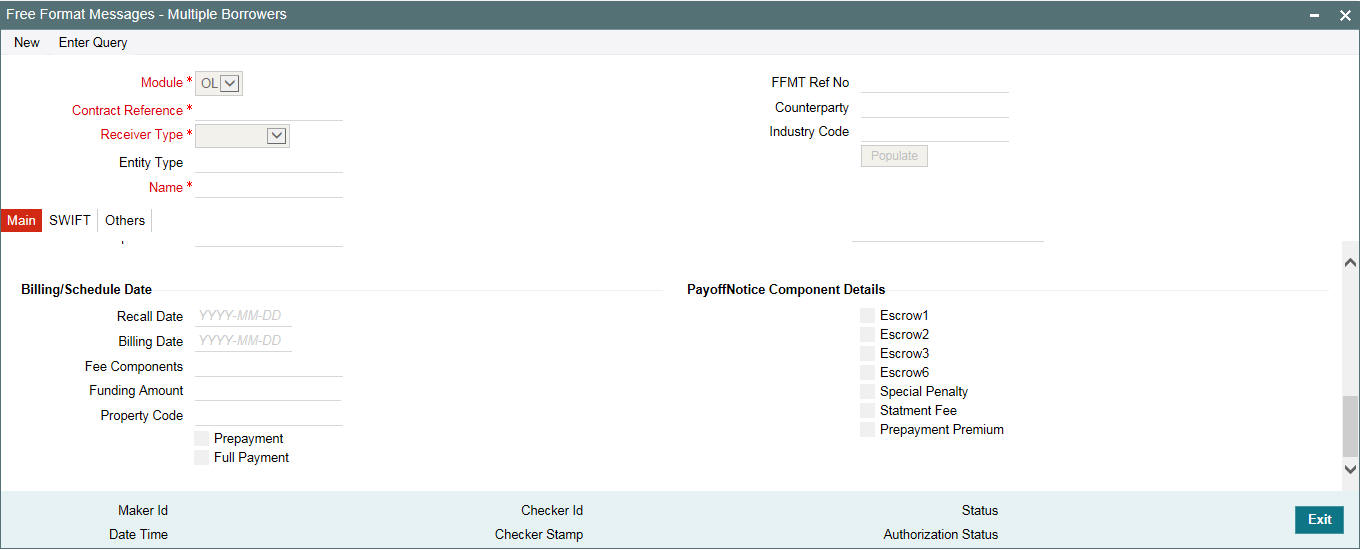The width and height of the screenshot is (1360, 550).
Task: Click the scroll down arrow of the form
Action: (x=1350, y=468)
